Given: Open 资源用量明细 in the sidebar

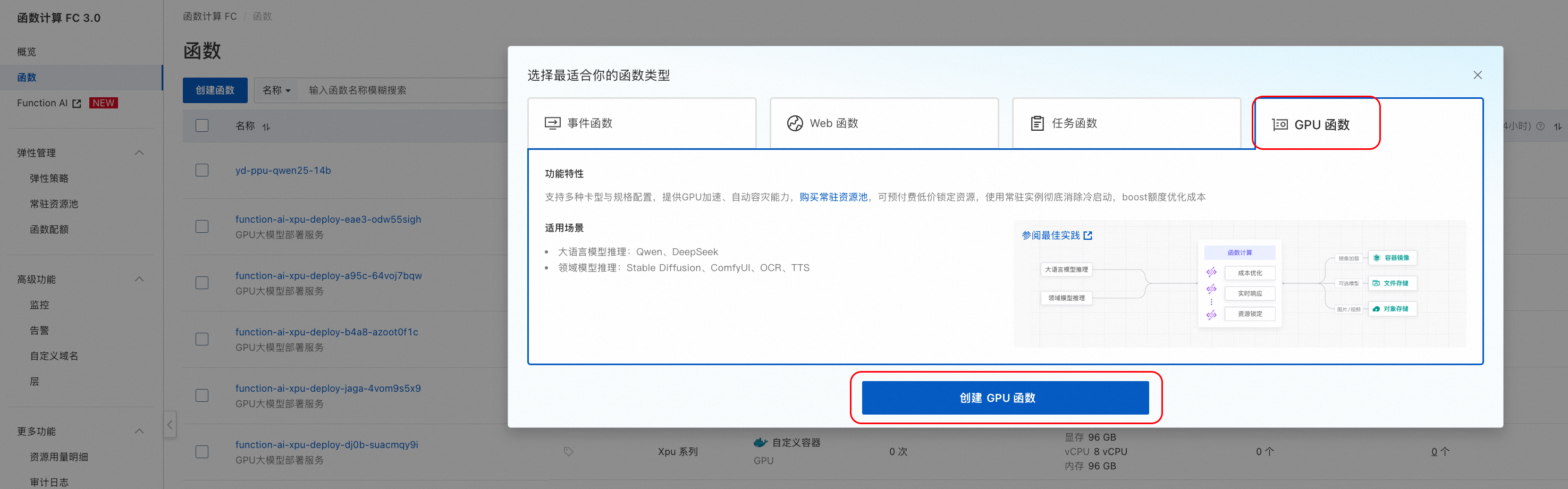Looking at the screenshot, I should [59, 457].
